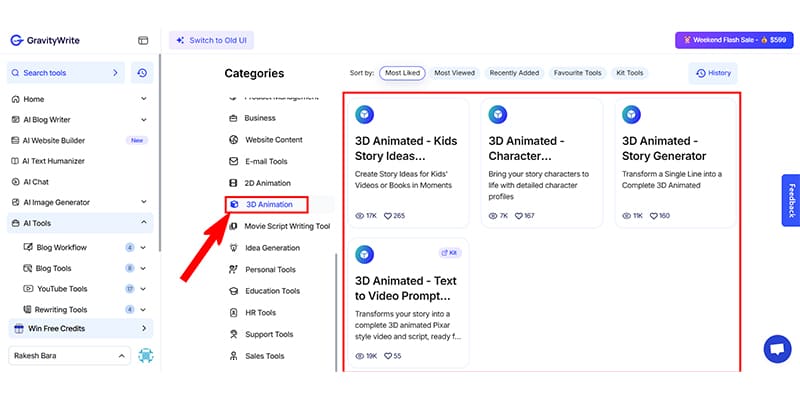800x400 pixels.
Task: Collapse the AI Tools sidebar section
Action: (144, 222)
